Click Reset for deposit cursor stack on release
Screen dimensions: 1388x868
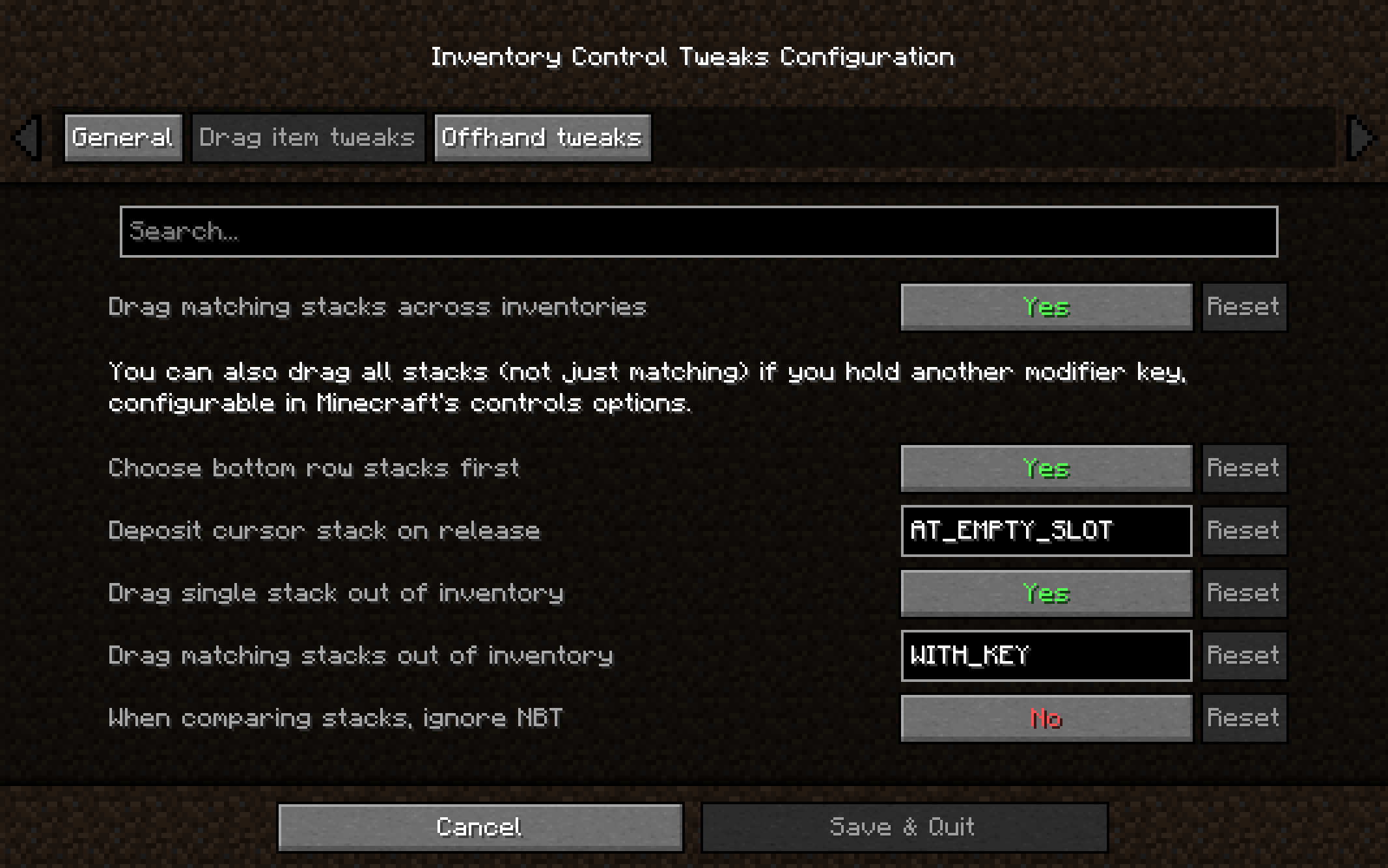tap(1243, 530)
